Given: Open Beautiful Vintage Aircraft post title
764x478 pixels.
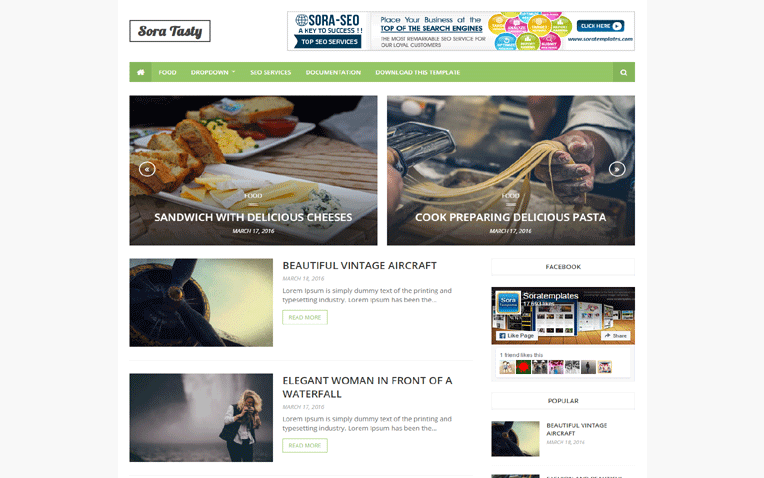Looking at the screenshot, I should (360, 266).
